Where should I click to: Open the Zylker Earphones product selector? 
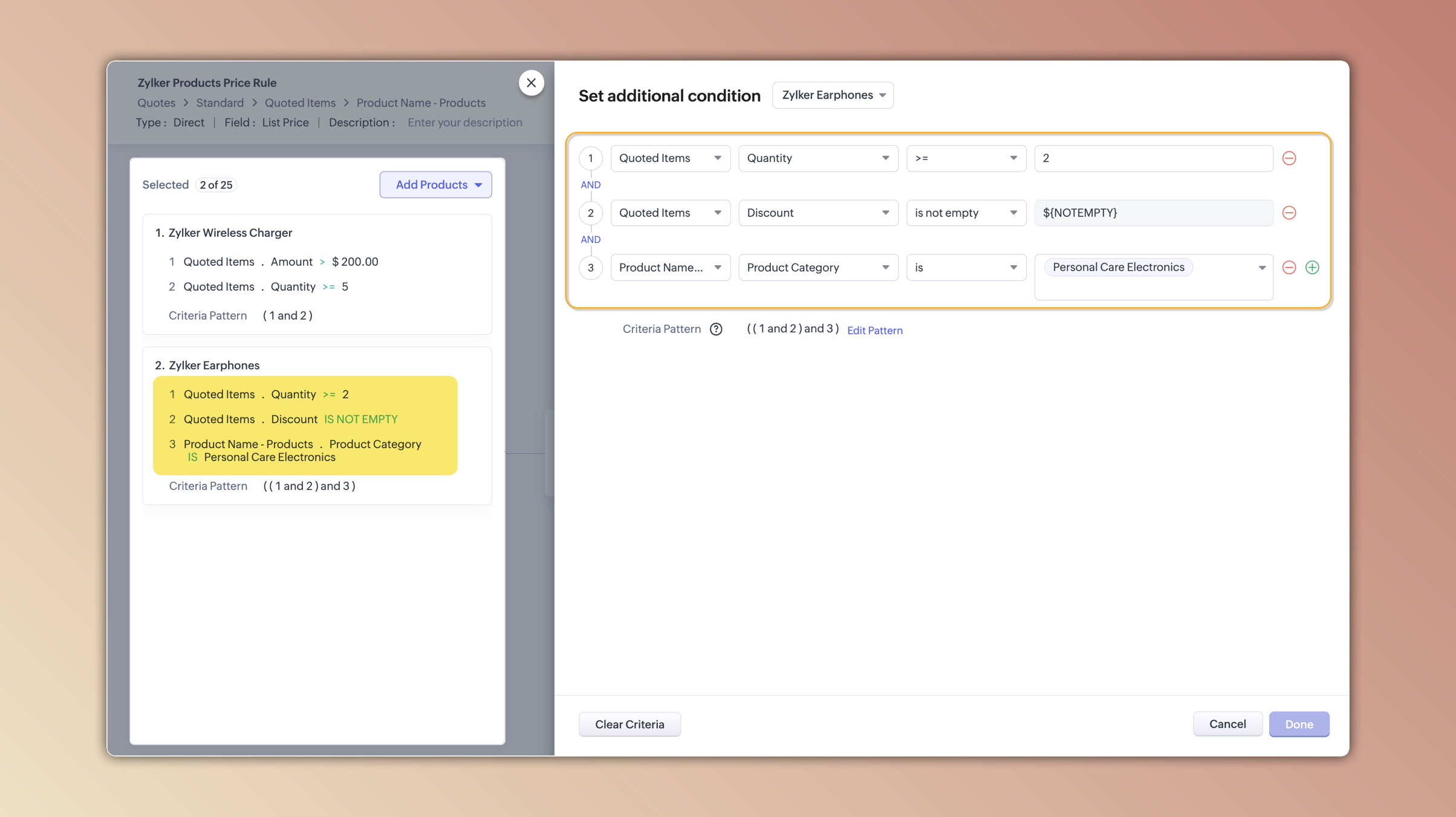click(833, 95)
